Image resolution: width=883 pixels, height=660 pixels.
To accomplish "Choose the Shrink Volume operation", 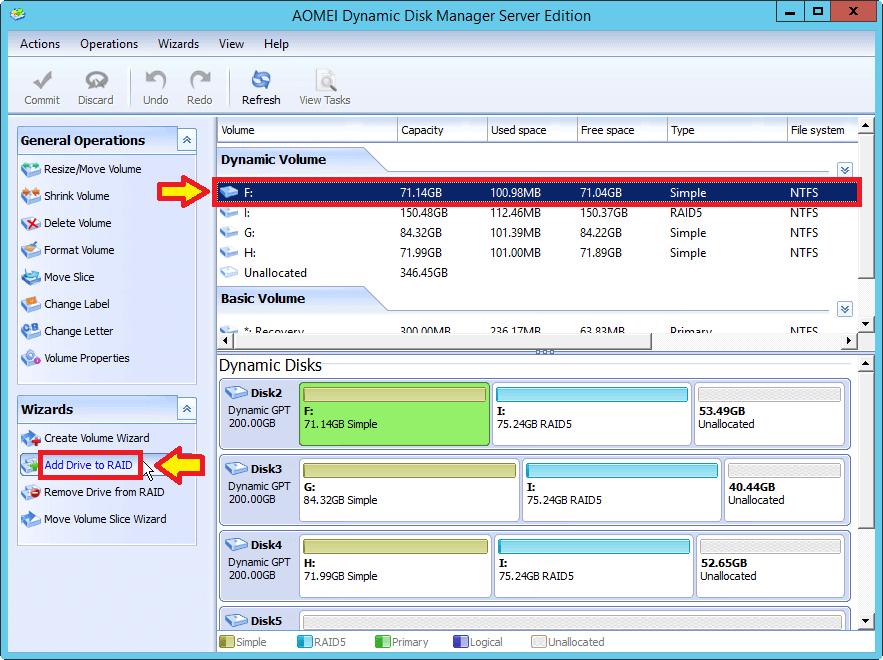I will coord(77,196).
